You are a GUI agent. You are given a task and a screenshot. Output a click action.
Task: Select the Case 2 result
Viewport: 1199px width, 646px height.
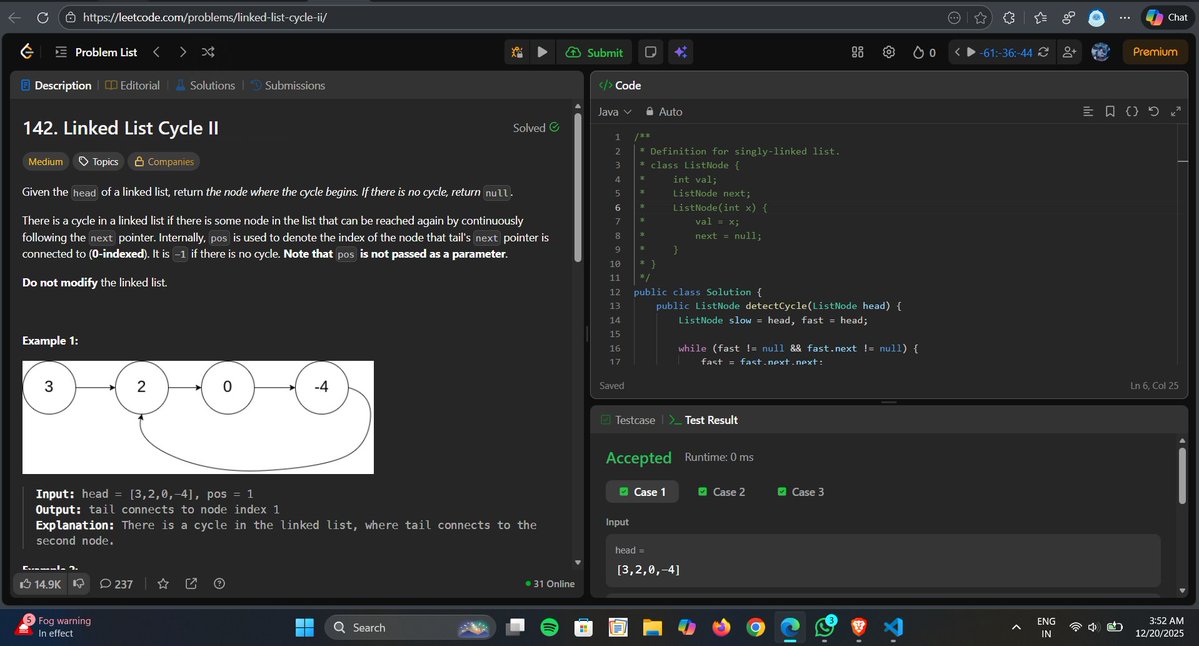point(721,492)
